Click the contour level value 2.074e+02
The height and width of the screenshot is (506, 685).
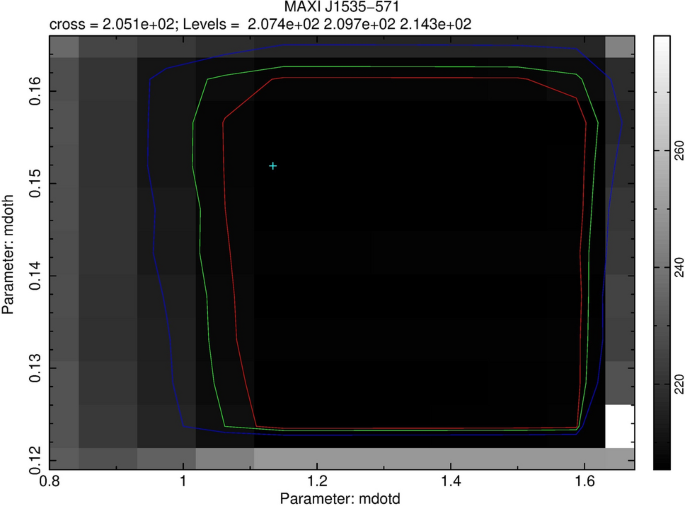284,24
